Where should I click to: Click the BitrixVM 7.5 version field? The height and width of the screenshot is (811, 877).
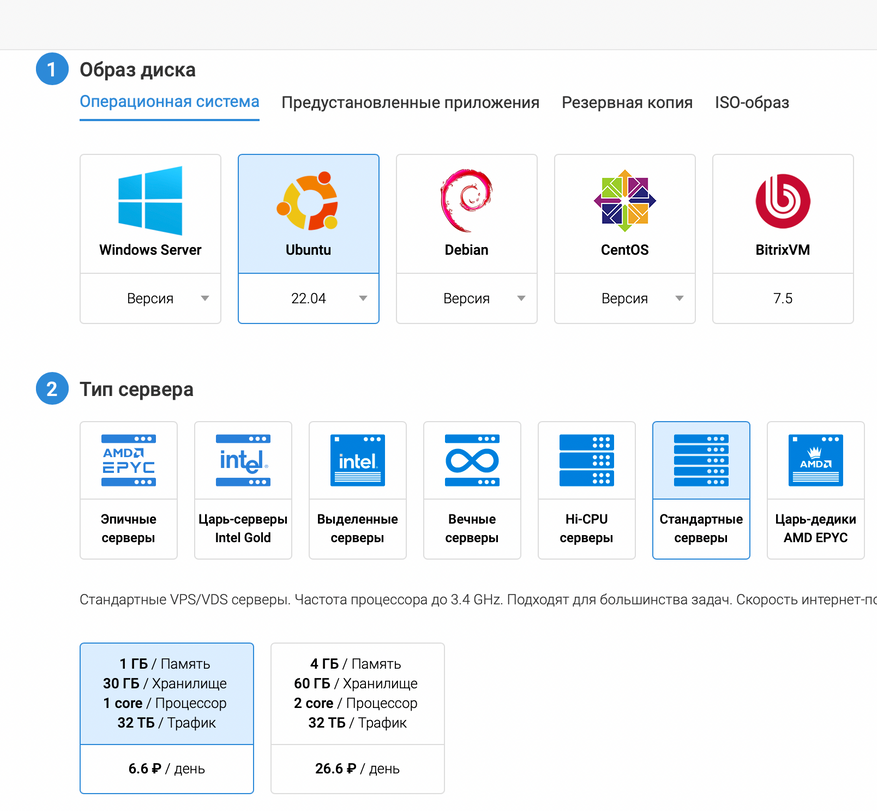[x=783, y=298]
